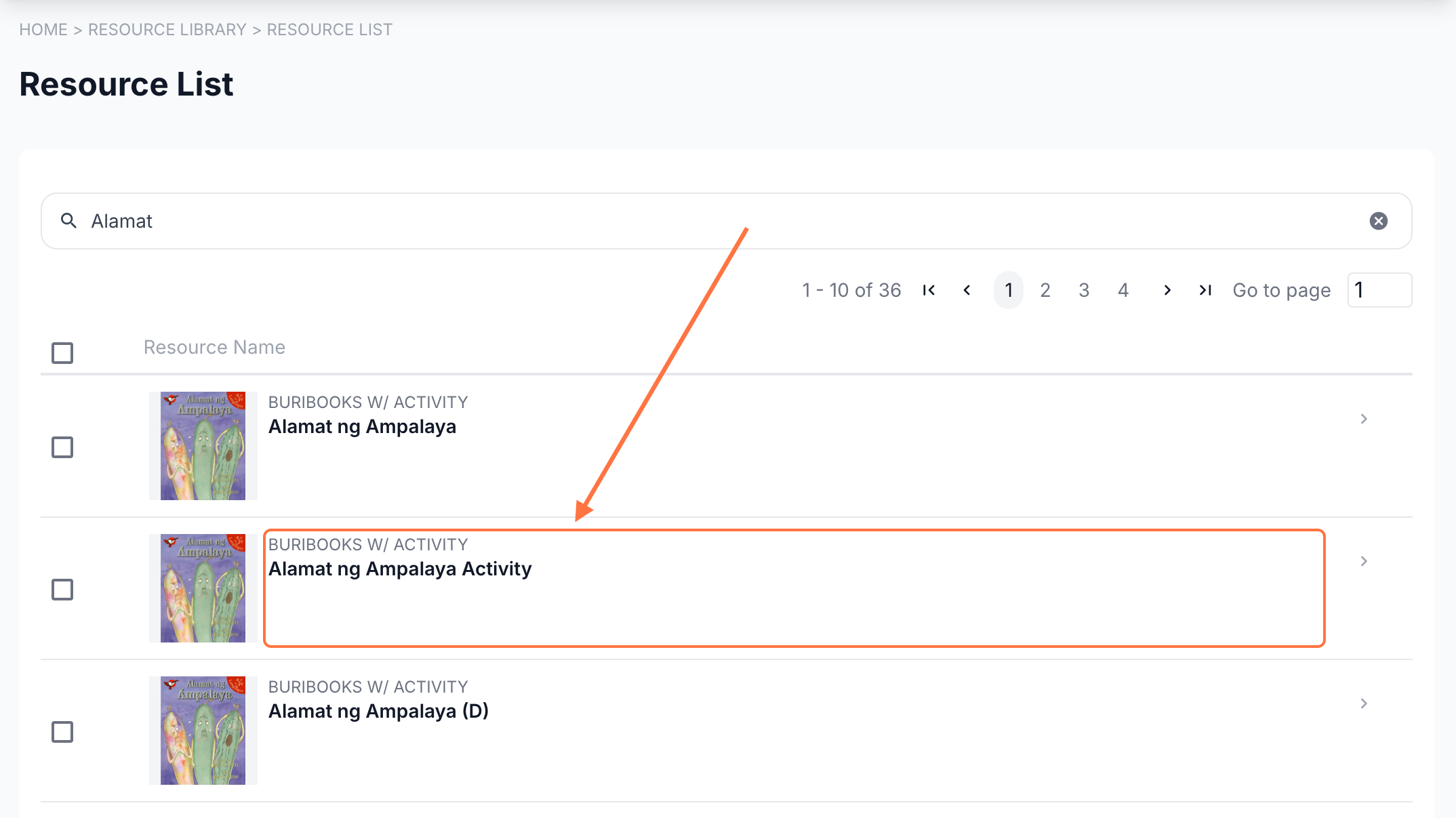This screenshot has width=1456, height=818.
Task: Click the Go to page number field
Action: pyautogui.click(x=1379, y=290)
